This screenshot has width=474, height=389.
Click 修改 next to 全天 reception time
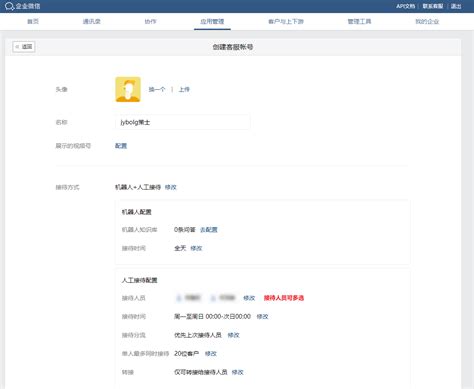(x=196, y=248)
